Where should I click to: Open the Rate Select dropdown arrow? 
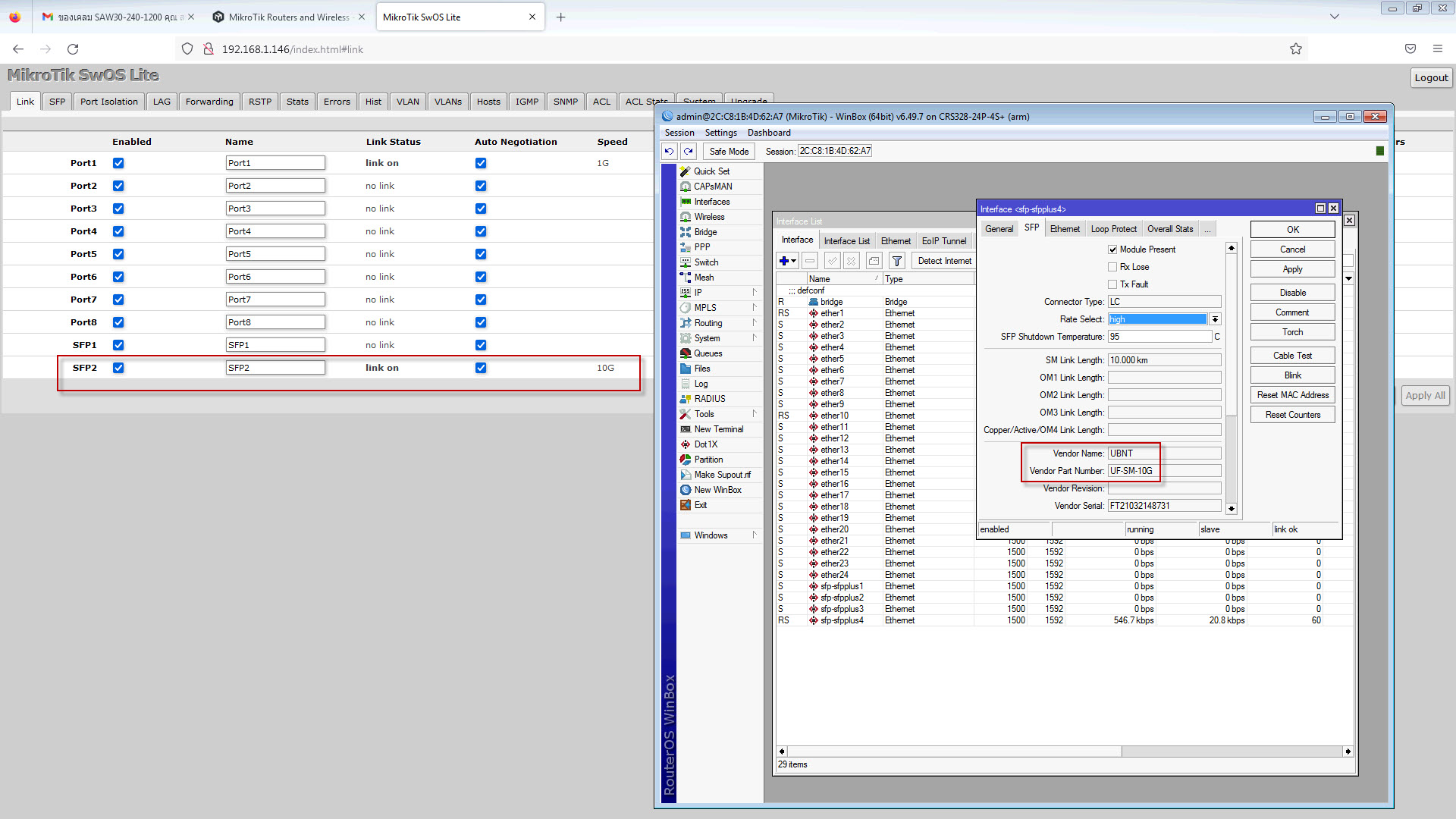tap(1215, 319)
